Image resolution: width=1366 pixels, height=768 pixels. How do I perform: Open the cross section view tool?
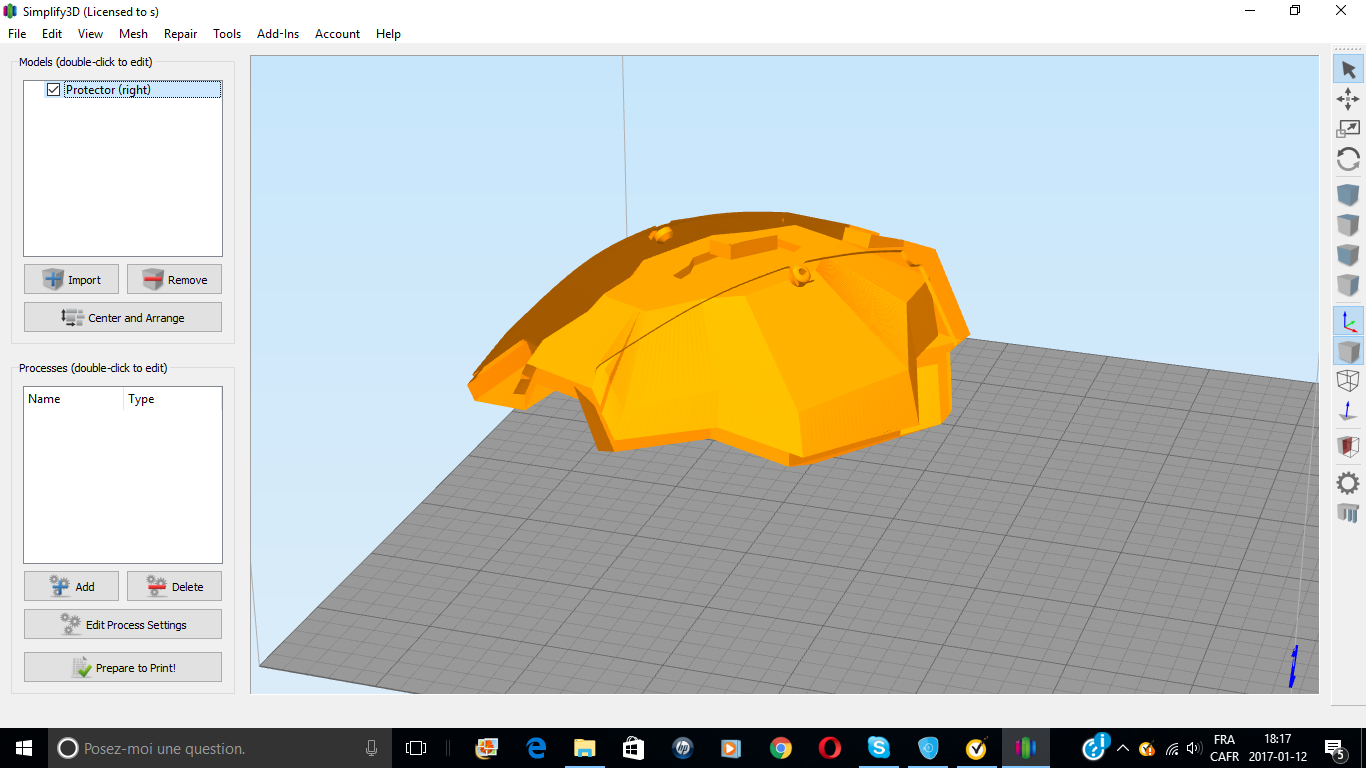(1348, 446)
